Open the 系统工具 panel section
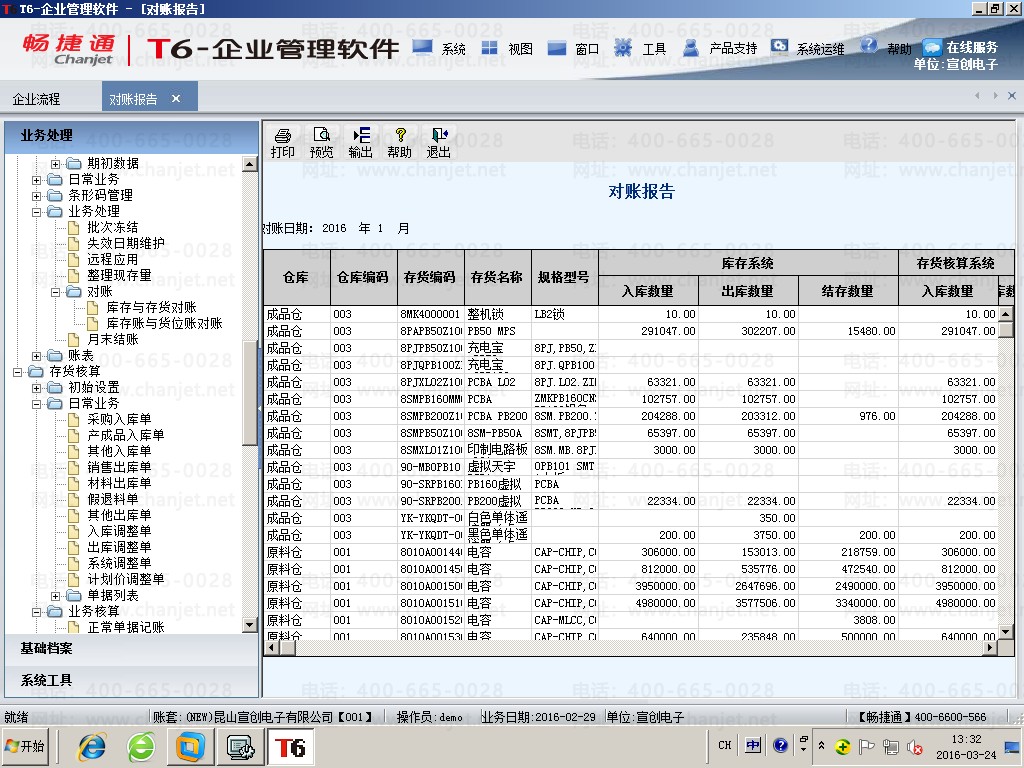 [47, 680]
